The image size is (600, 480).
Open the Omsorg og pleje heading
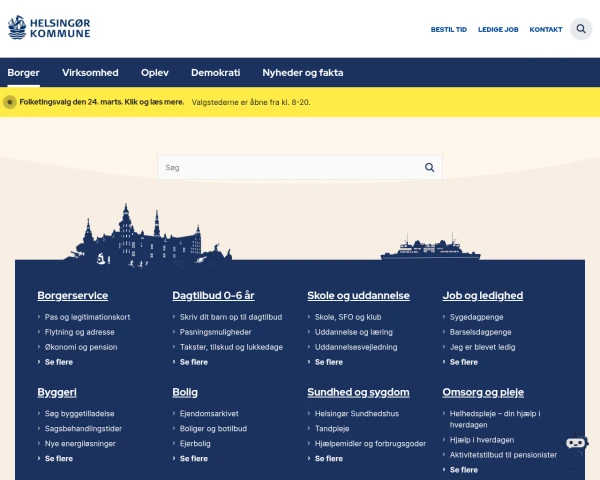point(483,392)
